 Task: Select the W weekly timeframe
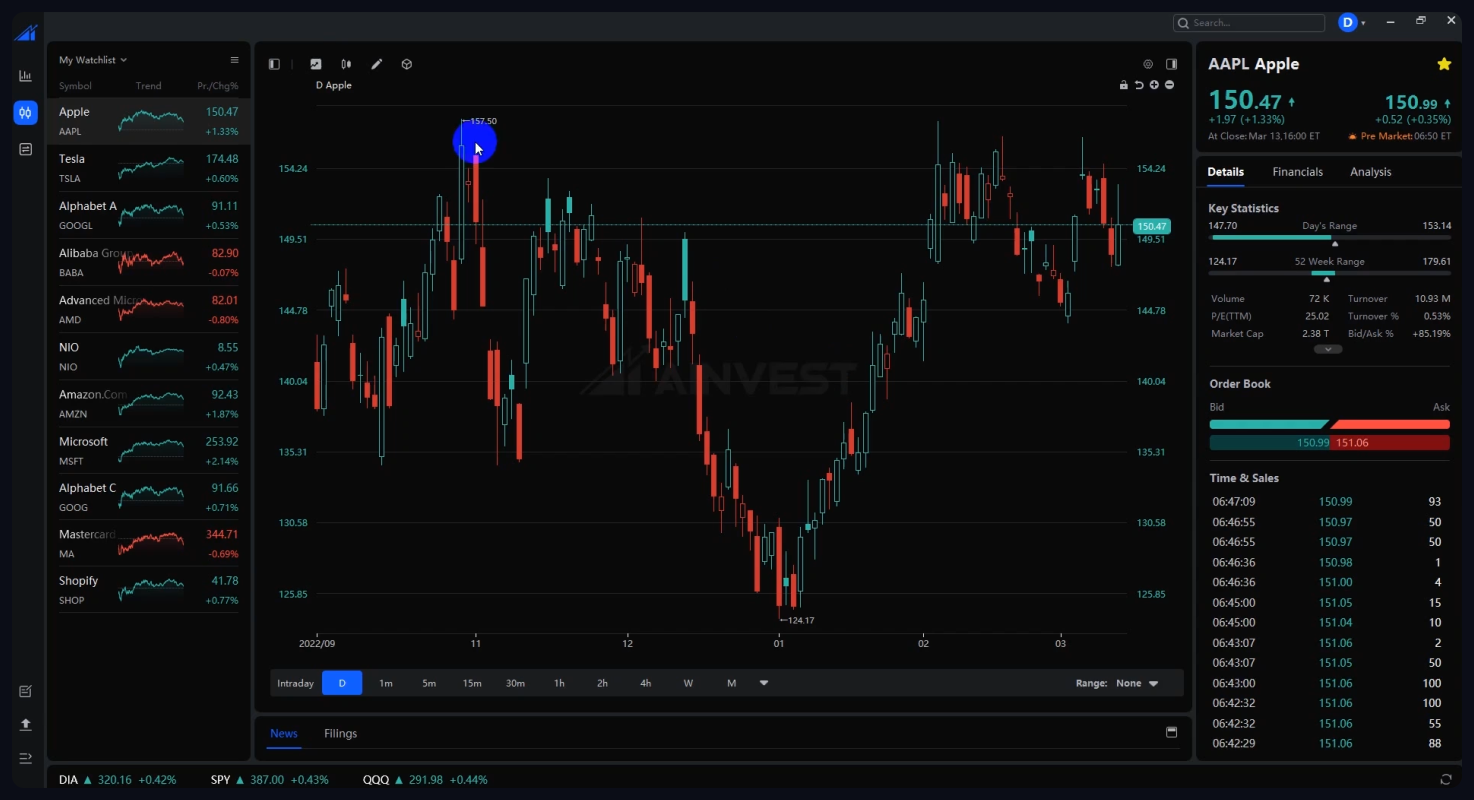[x=688, y=683]
